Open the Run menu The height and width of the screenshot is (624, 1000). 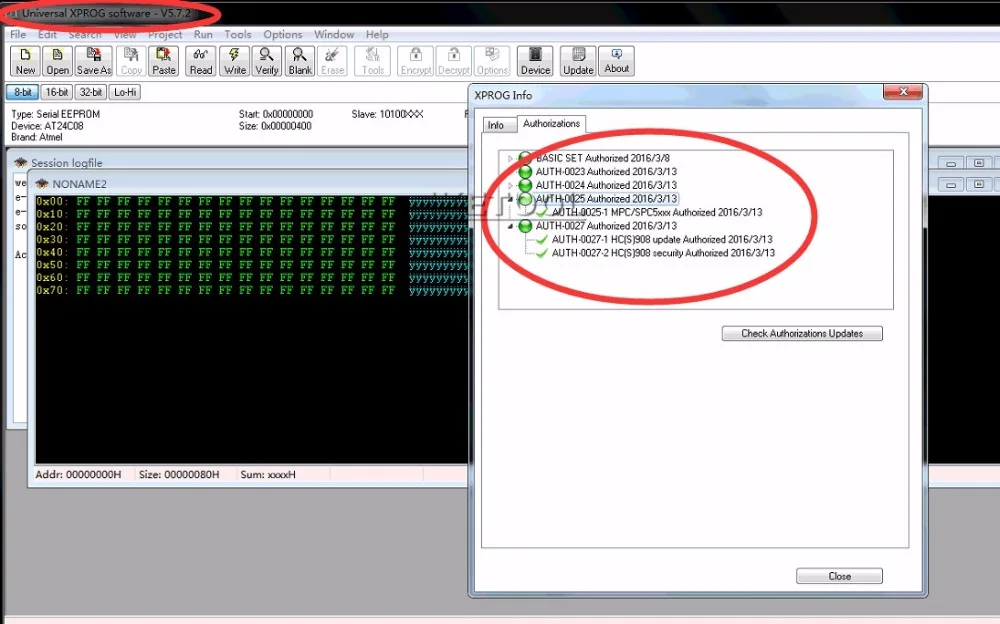203,34
